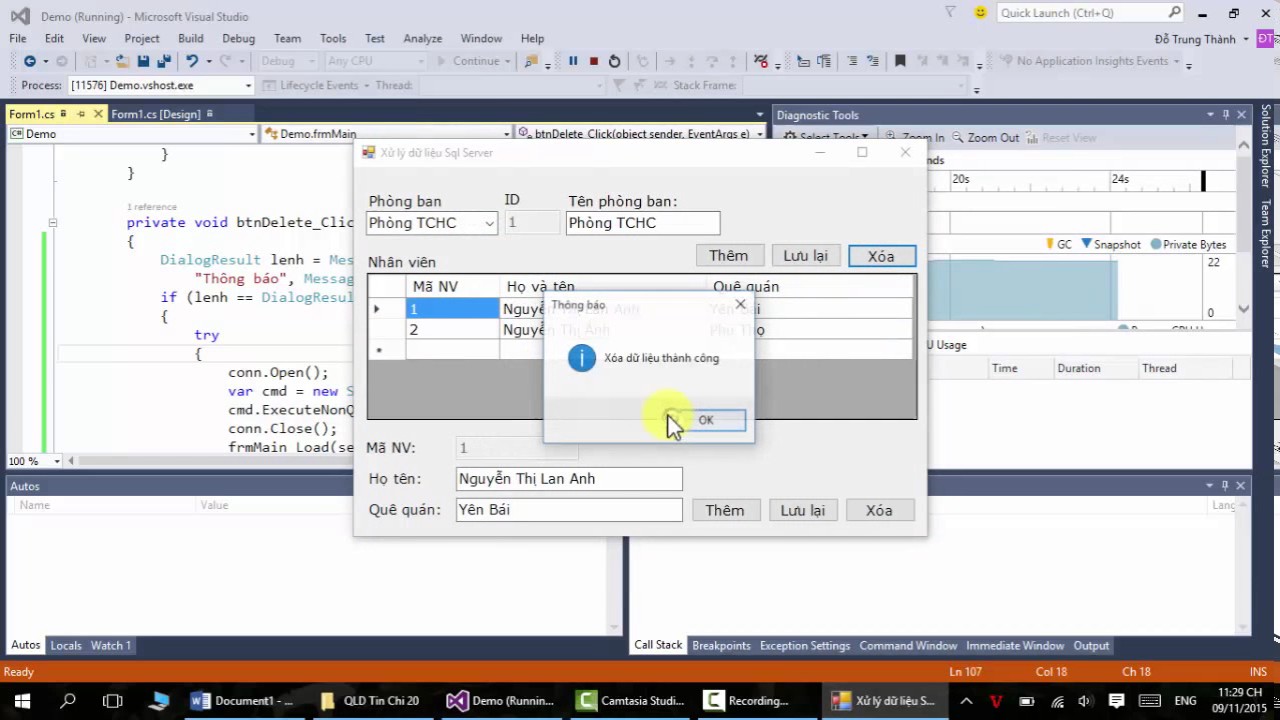The image size is (1280, 720).
Task: Click the Zoom Out magnifier in Diagnostic Tools
Action: [958, 137]
